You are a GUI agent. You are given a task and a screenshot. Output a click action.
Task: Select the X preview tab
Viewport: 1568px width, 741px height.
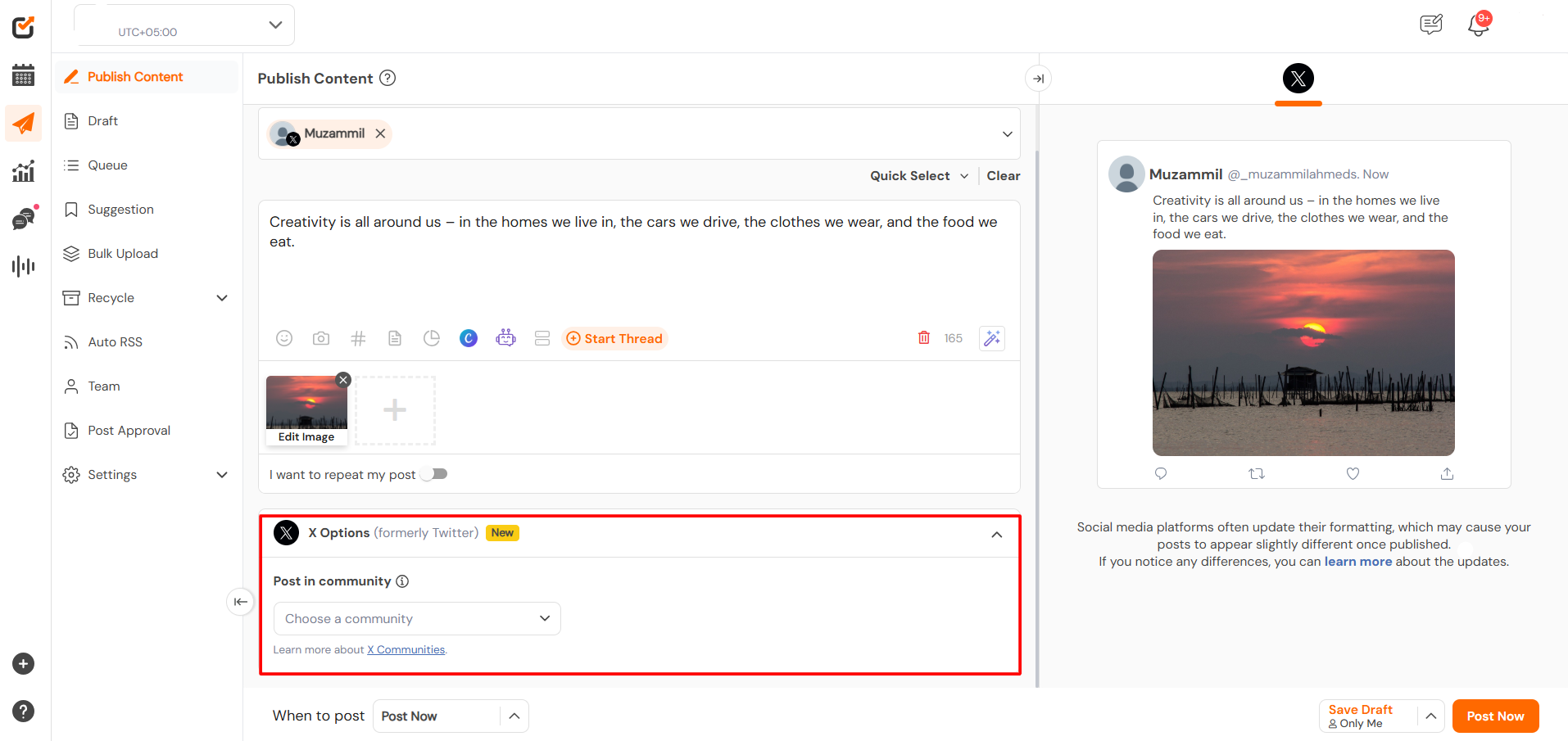click(1298, 79)
